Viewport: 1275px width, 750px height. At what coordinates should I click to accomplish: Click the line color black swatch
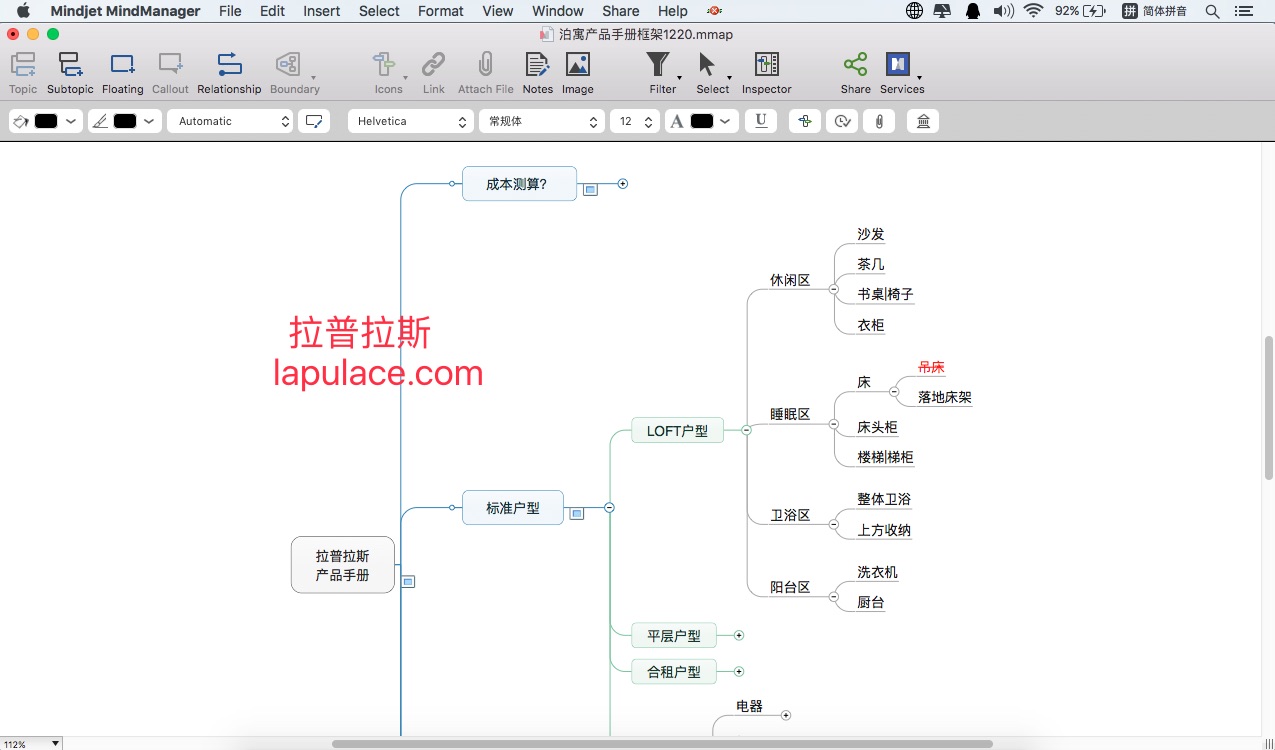[125, 121]
